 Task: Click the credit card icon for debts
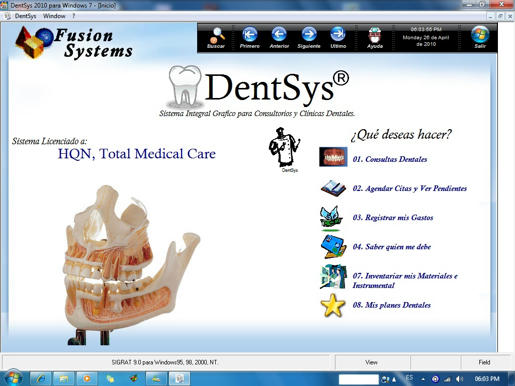coord(333,246)
